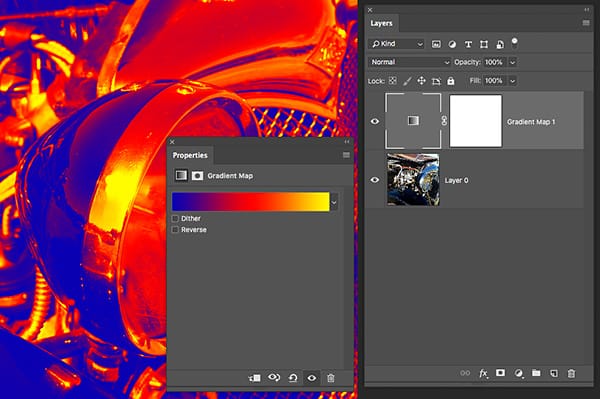Screen dimensions: 600x399
Task: Create a new layer group folder
Action: (x=536, y=373)
